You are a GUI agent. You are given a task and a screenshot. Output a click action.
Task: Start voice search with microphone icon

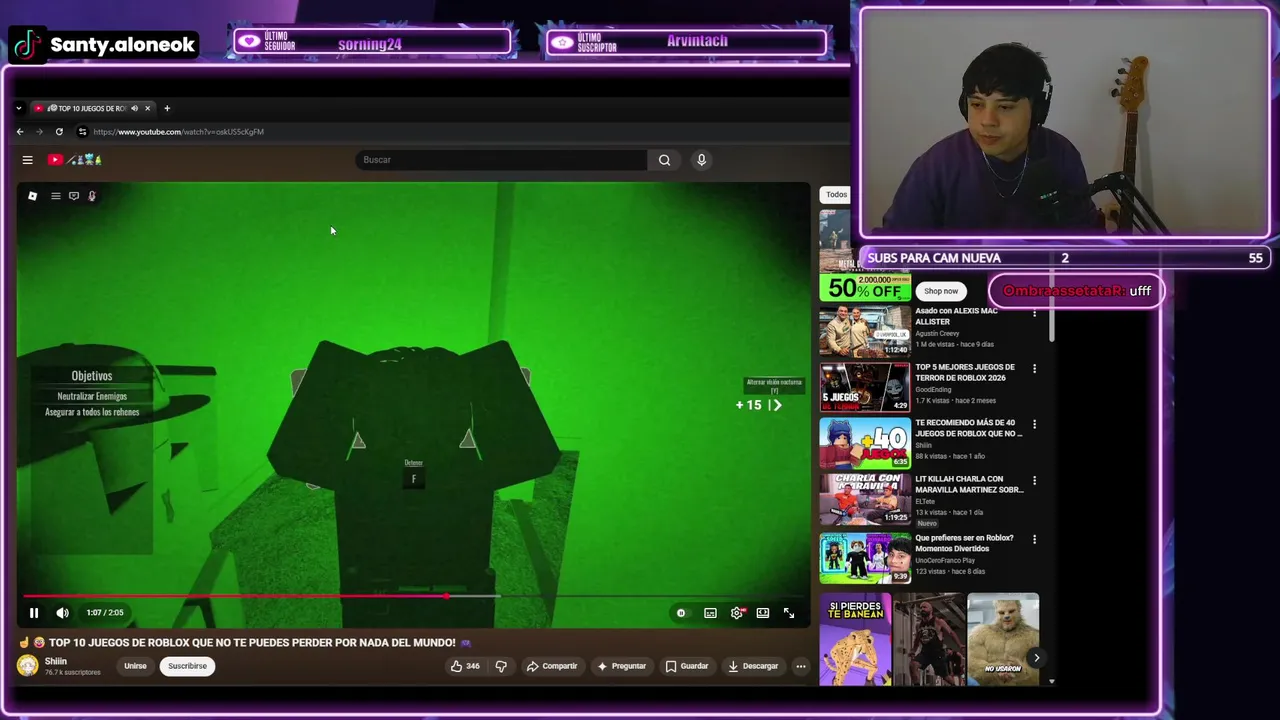click(701, 160)
